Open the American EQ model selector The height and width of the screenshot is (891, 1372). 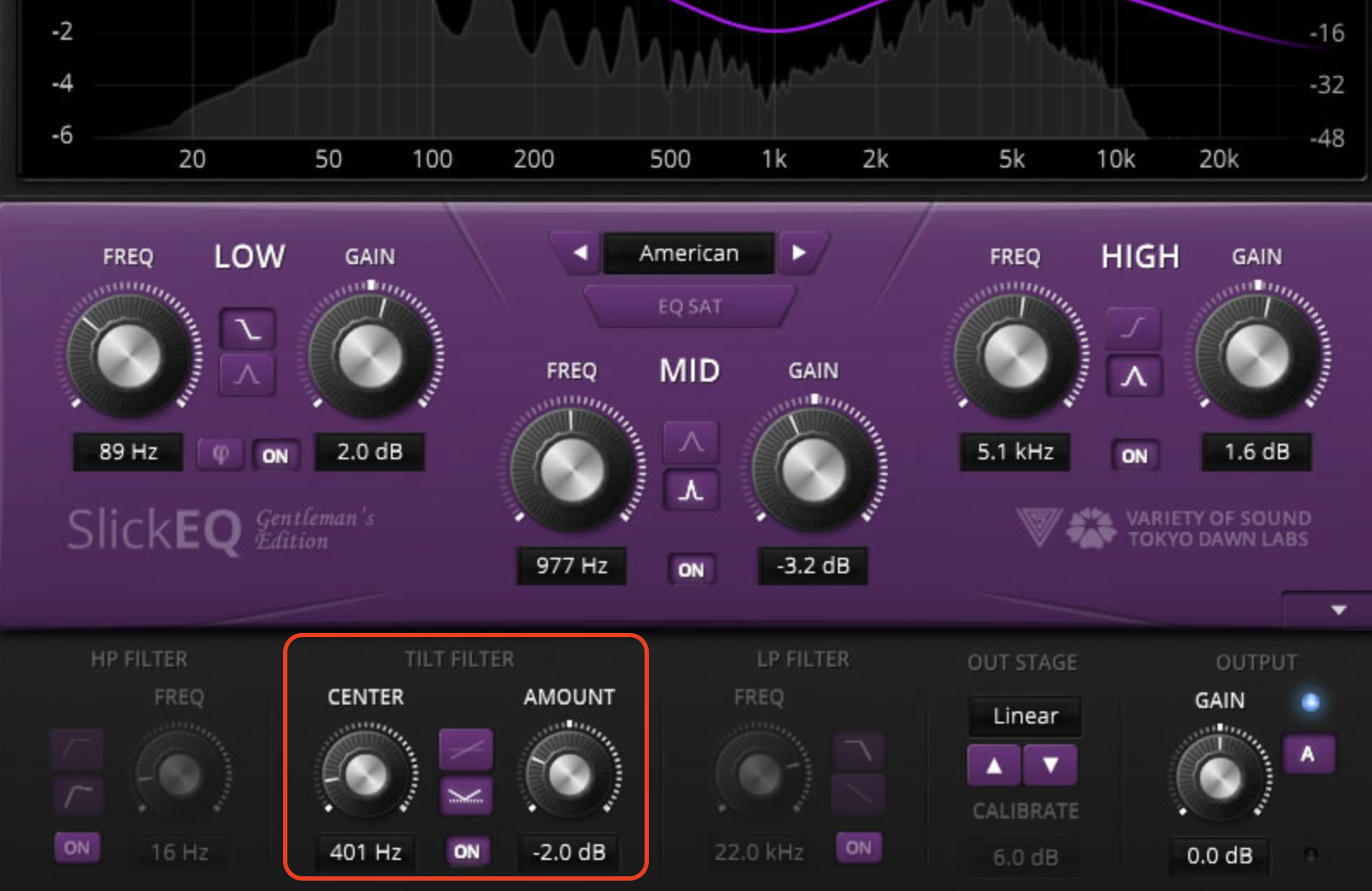pos(689,253)
